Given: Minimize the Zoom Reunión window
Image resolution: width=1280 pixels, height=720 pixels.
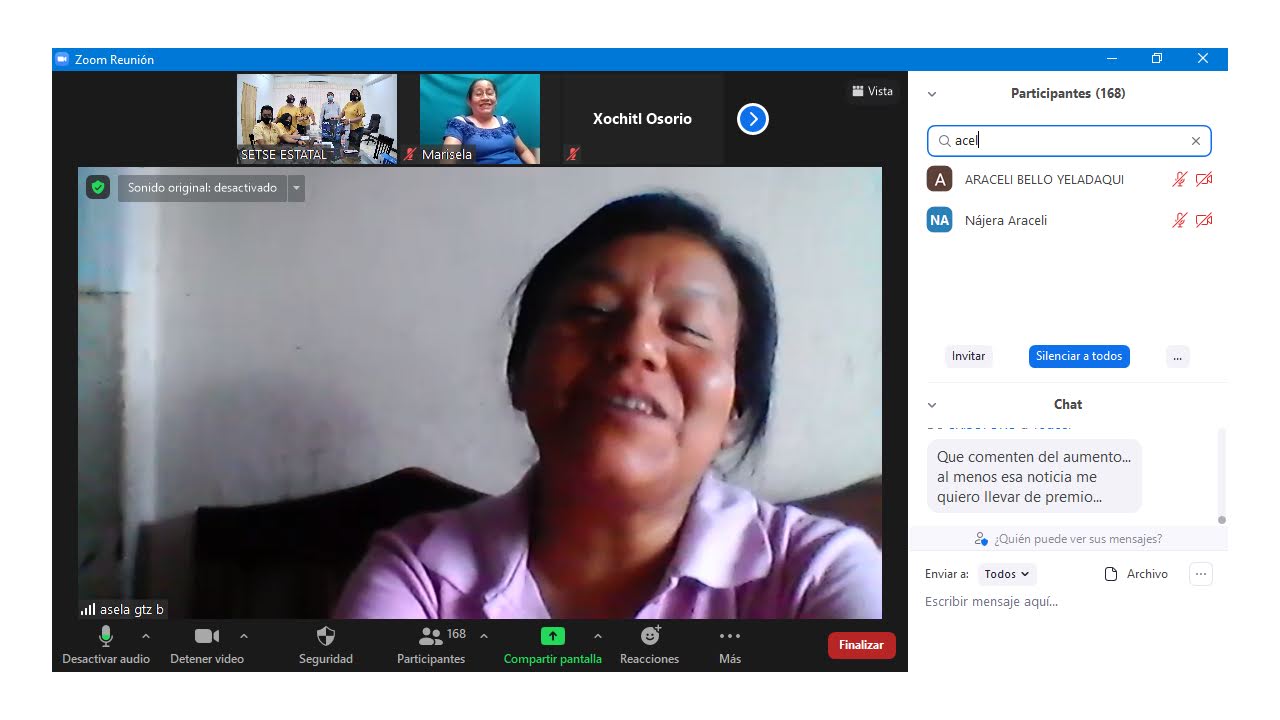Looking at the screenshot, I should (x=1111, y=59).
